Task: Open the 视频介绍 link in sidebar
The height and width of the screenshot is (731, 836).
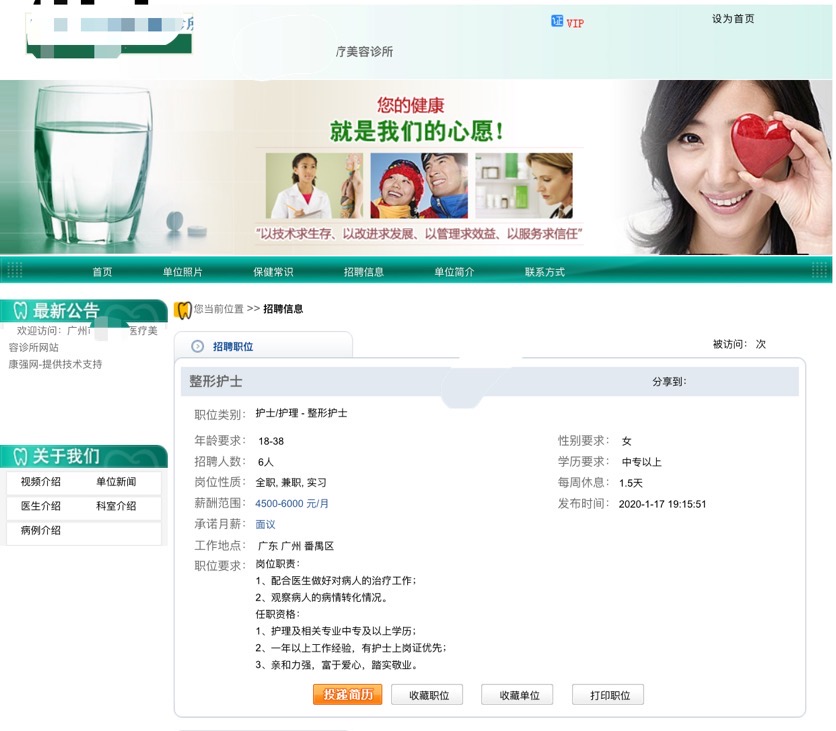Action: coord(41,482)
